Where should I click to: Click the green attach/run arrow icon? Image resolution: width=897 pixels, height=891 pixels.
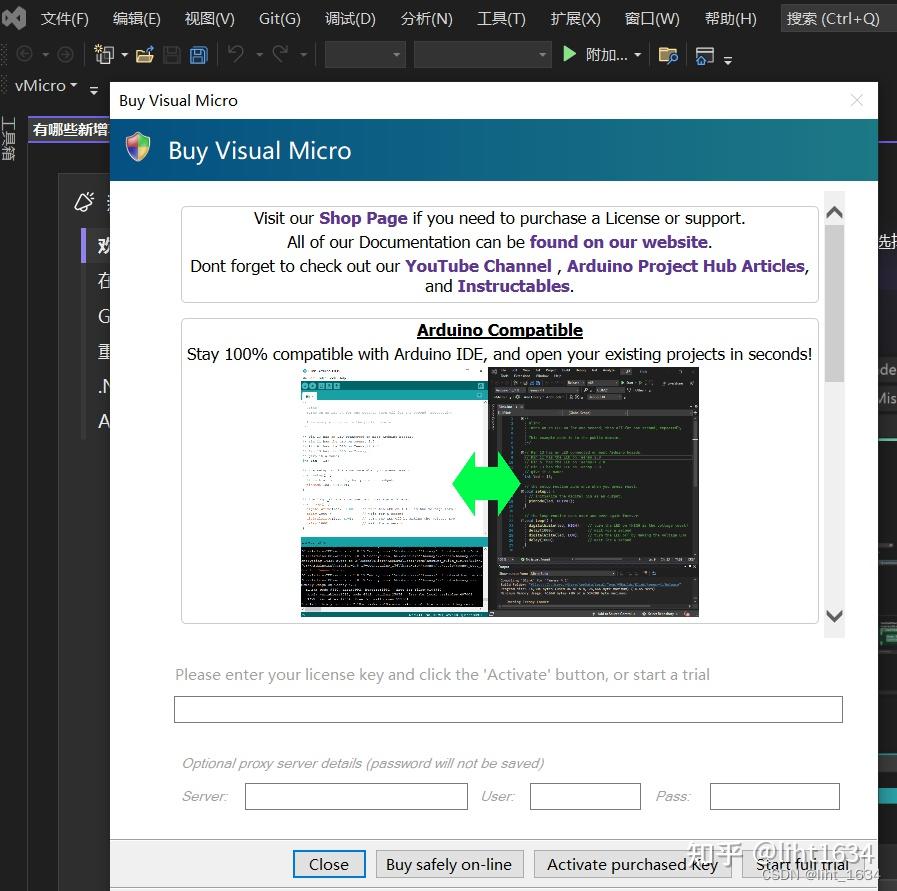click(x=570, y=55)
